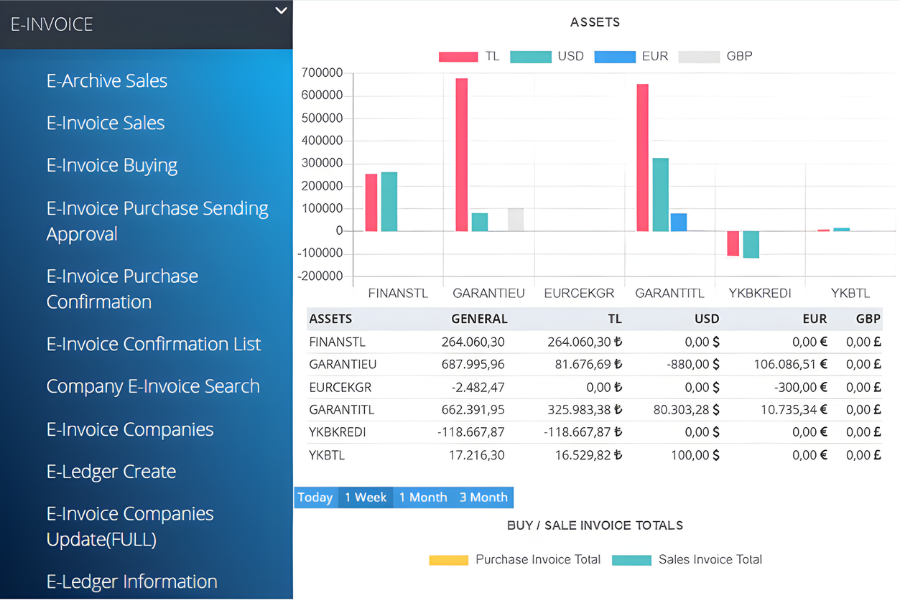Open Company E-Invoice Search
This screenshot has width=900, height=600.
coord(153,387)
